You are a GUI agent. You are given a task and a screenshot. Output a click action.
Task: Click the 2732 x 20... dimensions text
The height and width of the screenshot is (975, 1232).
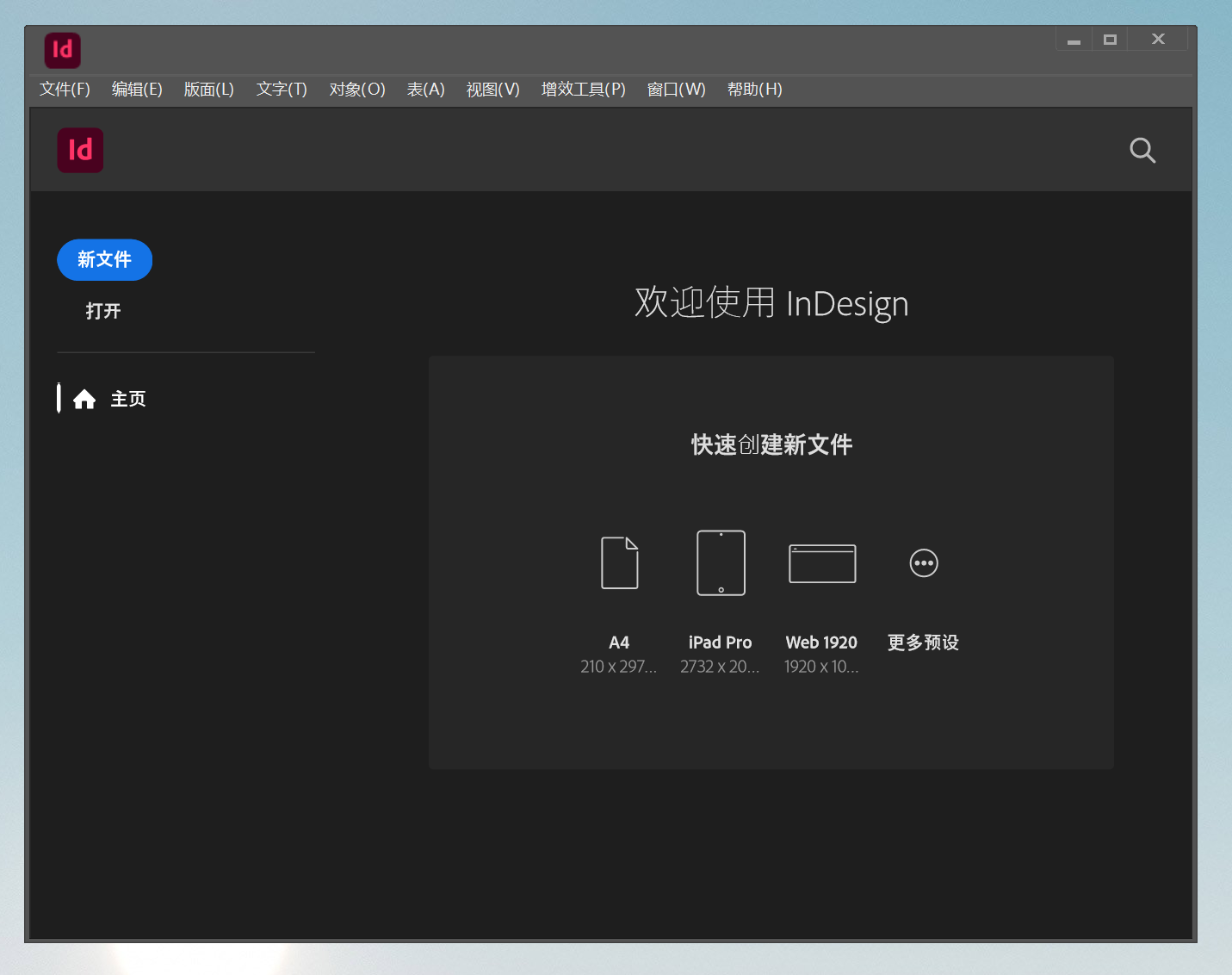720,667
